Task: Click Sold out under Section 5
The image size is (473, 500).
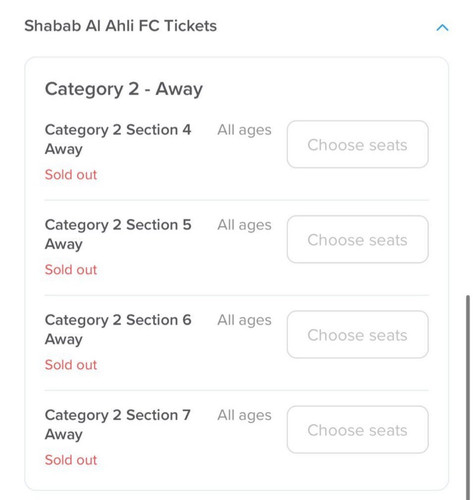Action: click(71, 270)
